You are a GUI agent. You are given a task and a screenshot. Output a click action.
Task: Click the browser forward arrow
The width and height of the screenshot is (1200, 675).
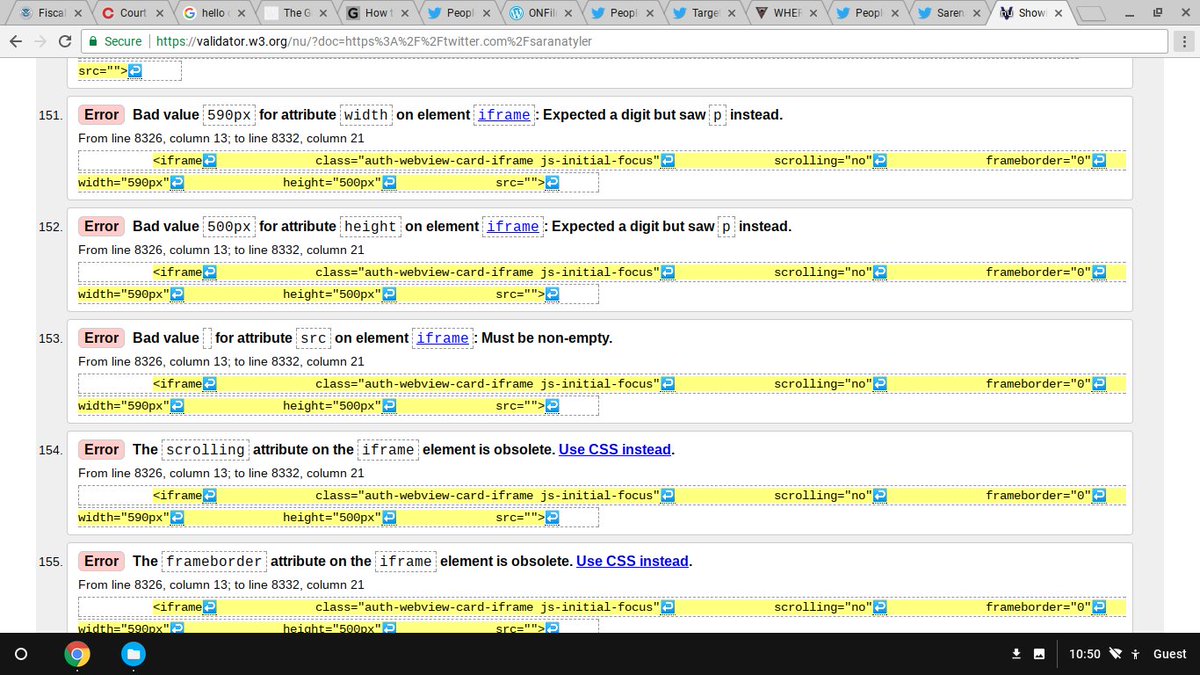click(41, 41)
